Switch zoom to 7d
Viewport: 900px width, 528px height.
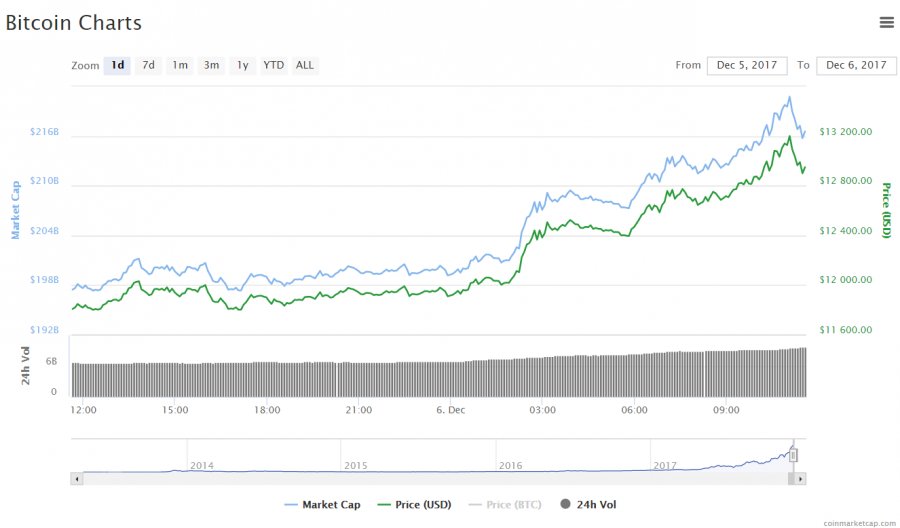[148, 65]
